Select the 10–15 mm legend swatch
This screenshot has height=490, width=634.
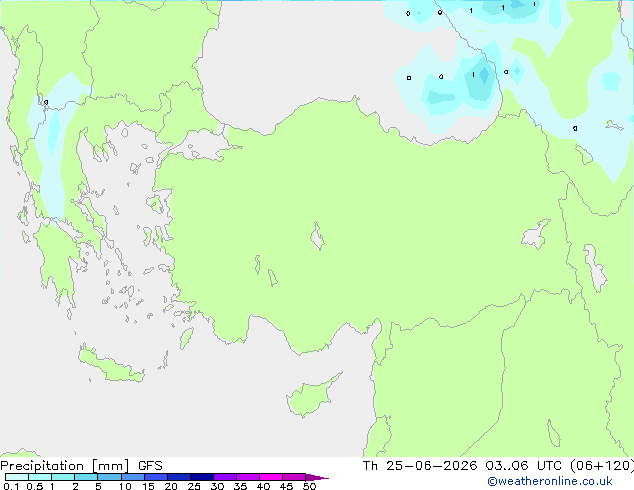tap(132, 477)
